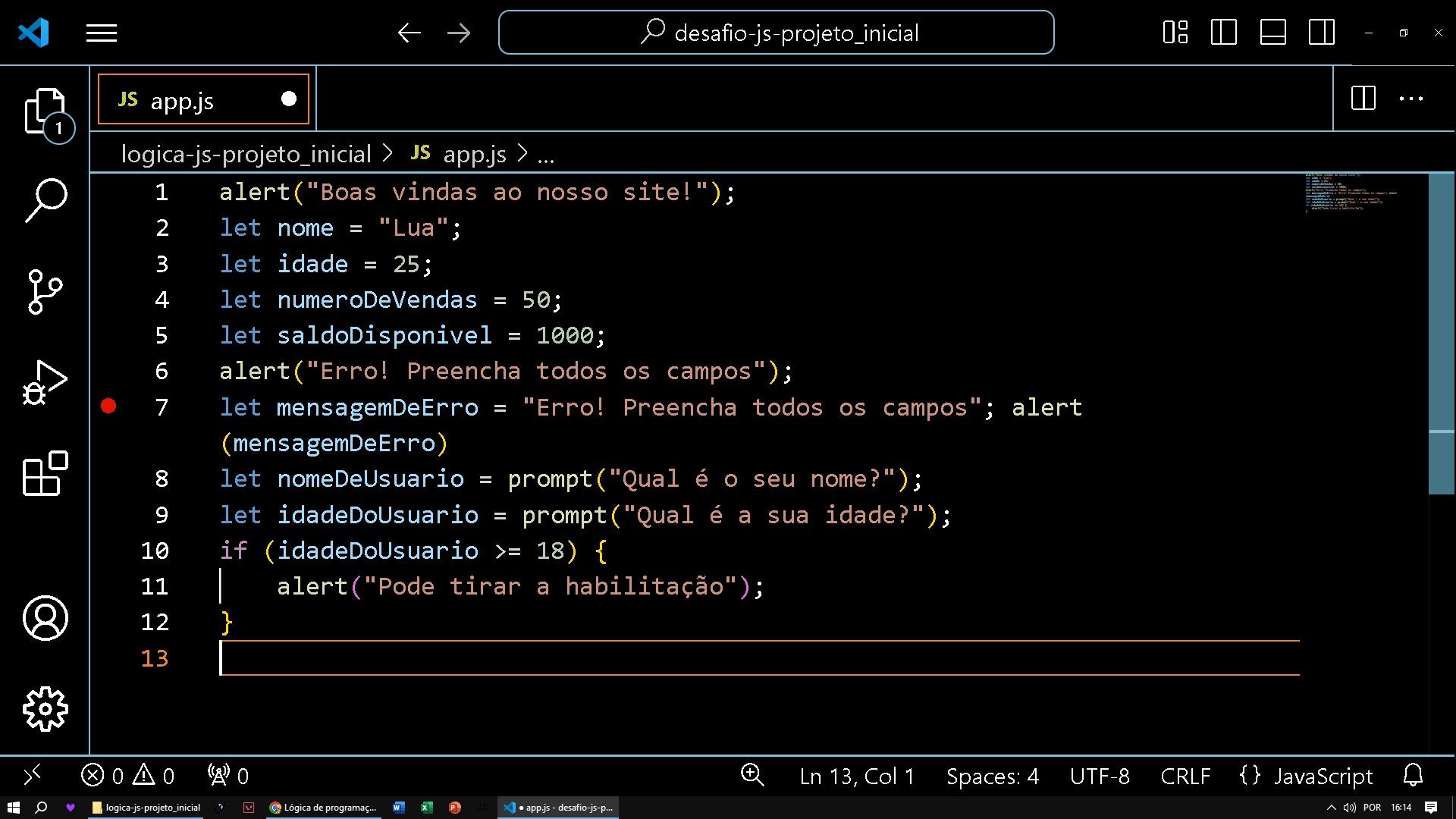Viewport: 1456px width, 819px height.
Task: Click the vertical editor scrollbar
Action: coord(1441,334)
